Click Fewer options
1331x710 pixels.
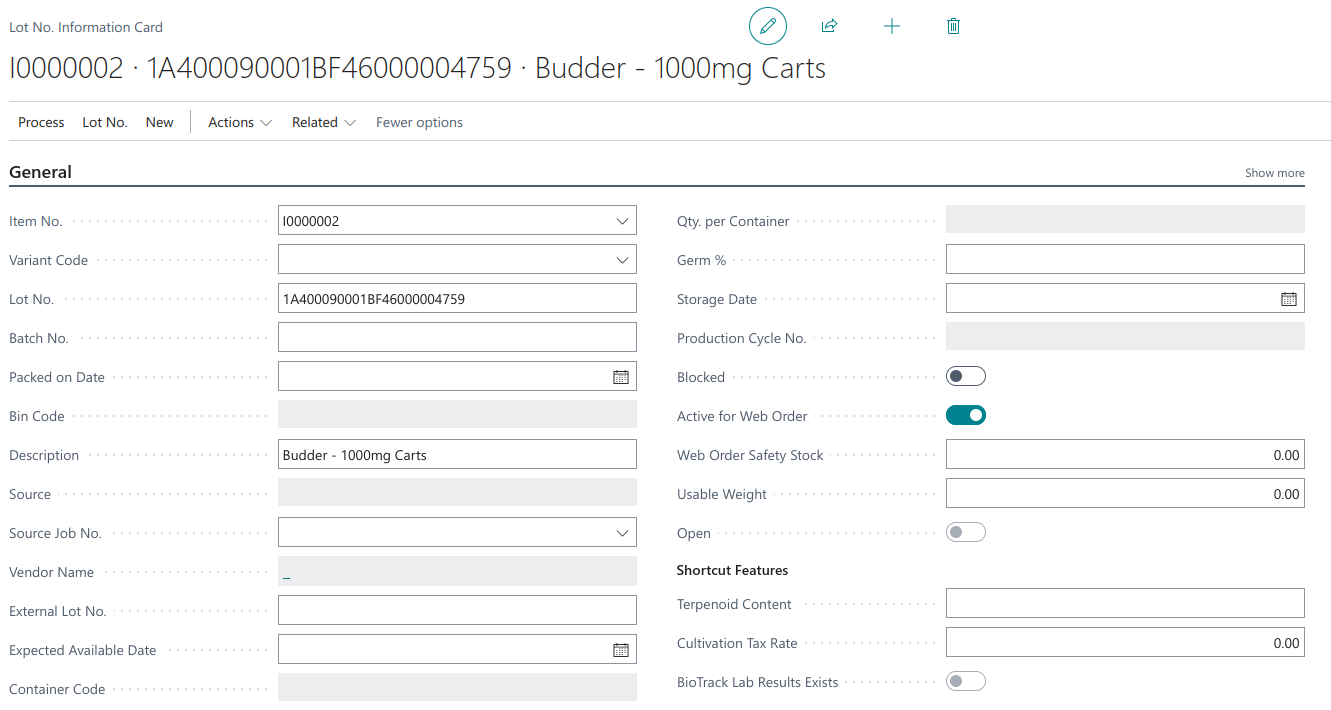coord(419,122)
